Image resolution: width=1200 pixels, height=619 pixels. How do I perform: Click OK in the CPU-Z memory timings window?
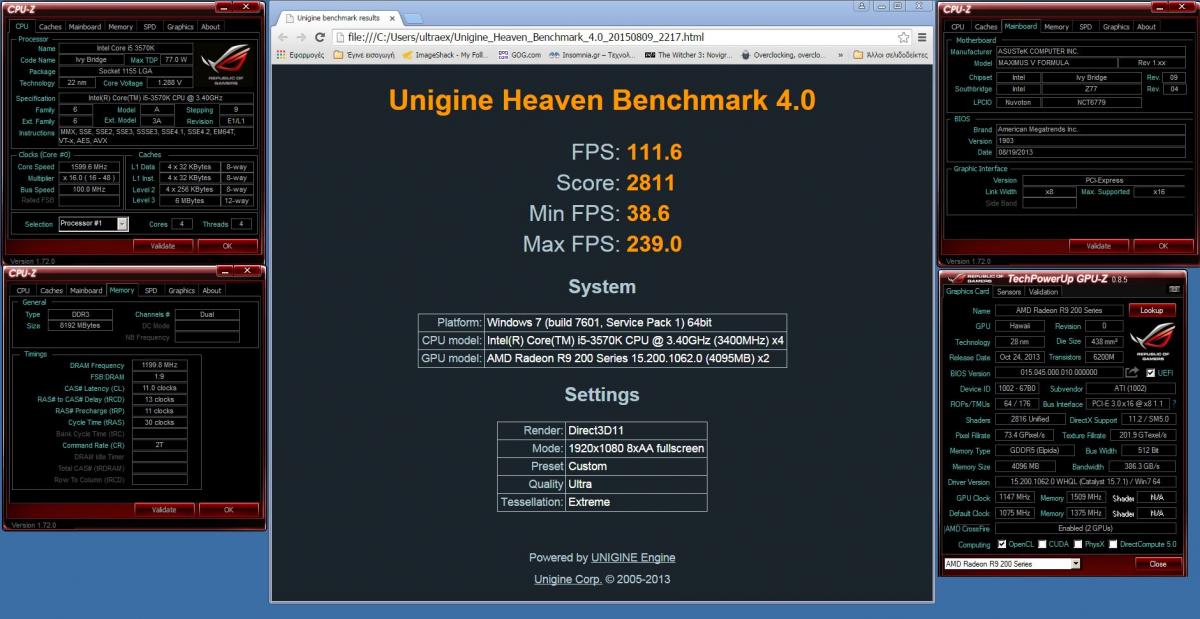pos(229,509)
